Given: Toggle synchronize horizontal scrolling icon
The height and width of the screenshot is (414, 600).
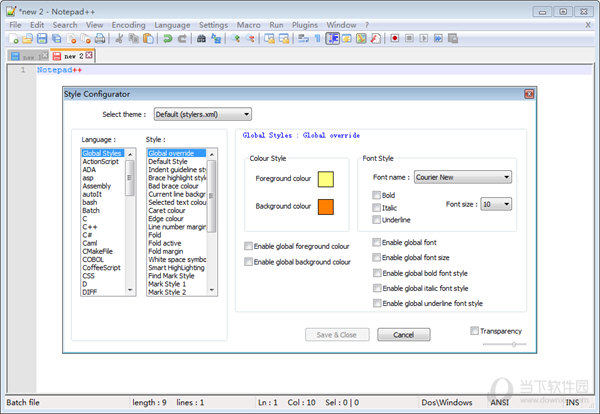Looking at the screenshot, I should [284, 39].
